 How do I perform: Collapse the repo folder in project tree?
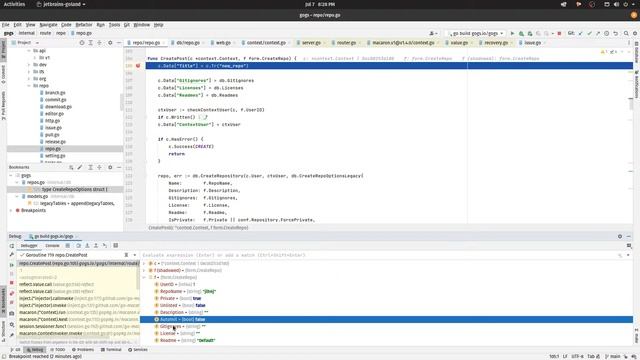click(29, 86)
